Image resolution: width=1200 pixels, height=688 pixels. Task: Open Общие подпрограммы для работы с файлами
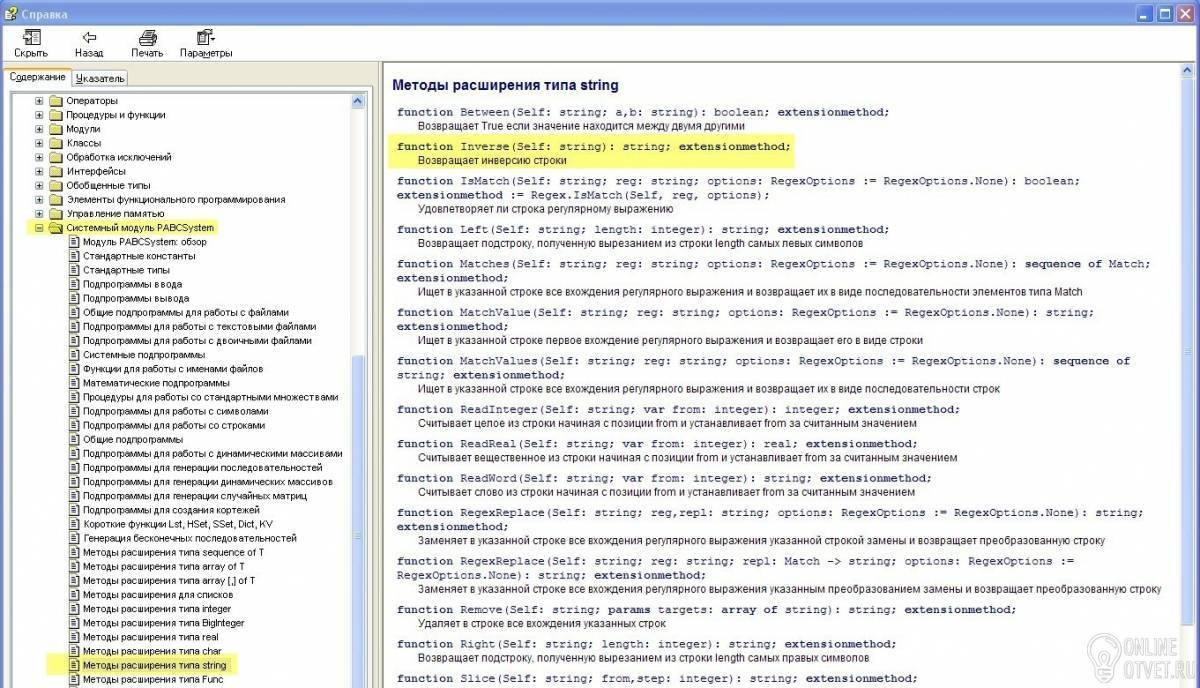186,312
